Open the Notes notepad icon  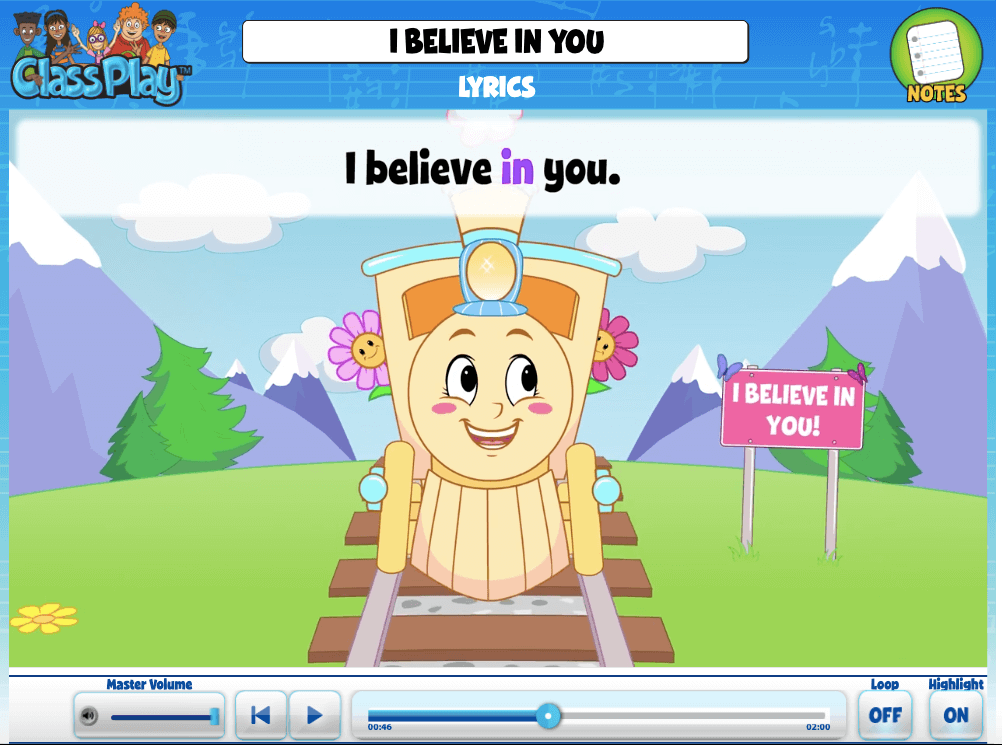pos(936,58)
